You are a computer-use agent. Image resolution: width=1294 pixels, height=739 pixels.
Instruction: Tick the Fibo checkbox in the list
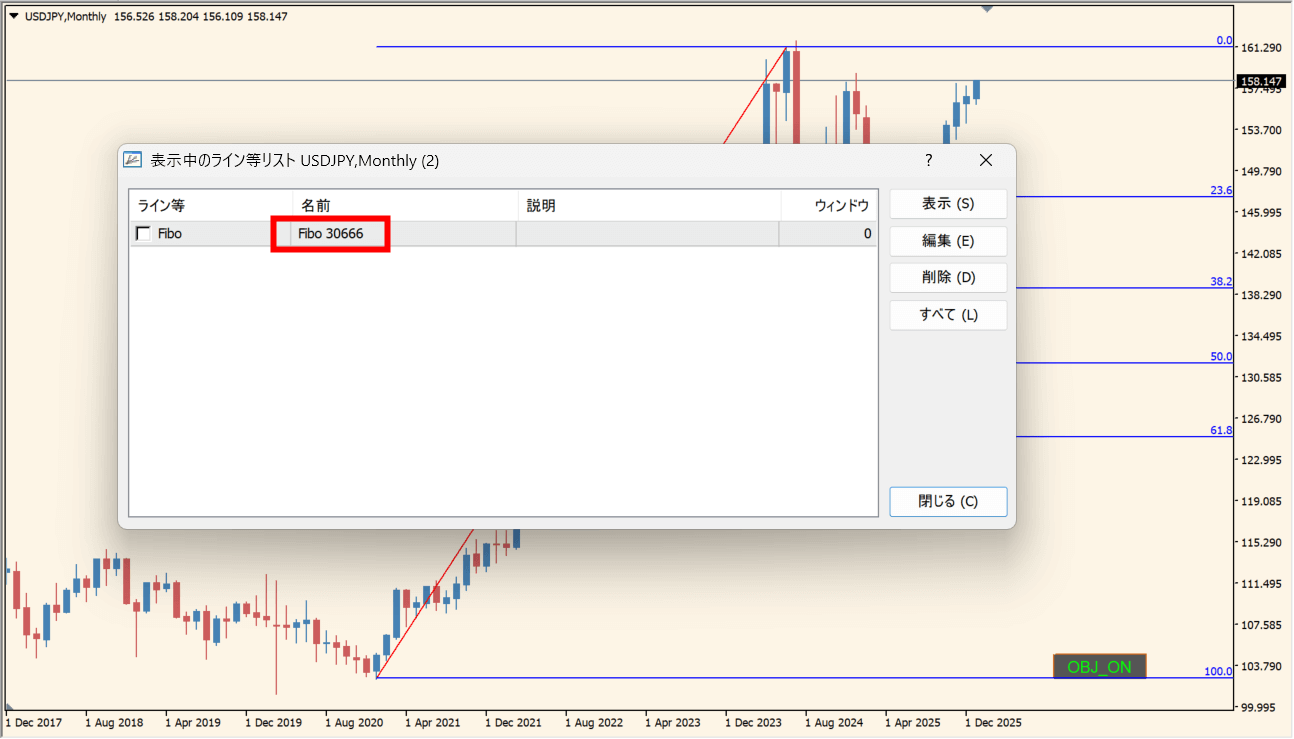coord(144,234)
